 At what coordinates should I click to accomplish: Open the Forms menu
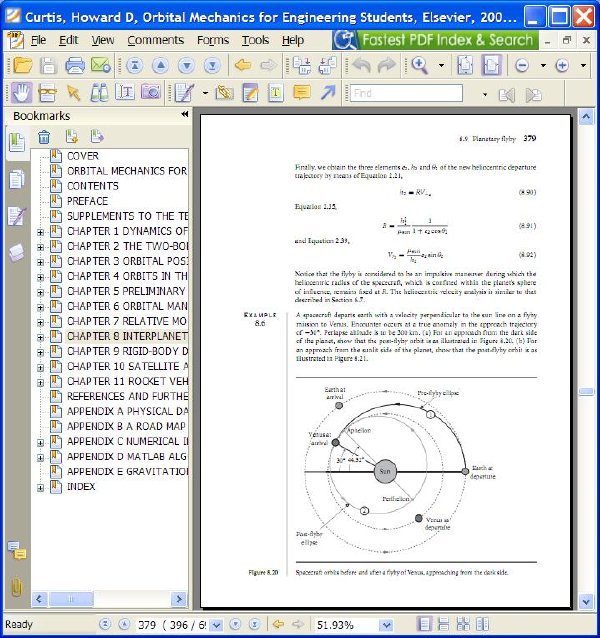pos(213,40)
